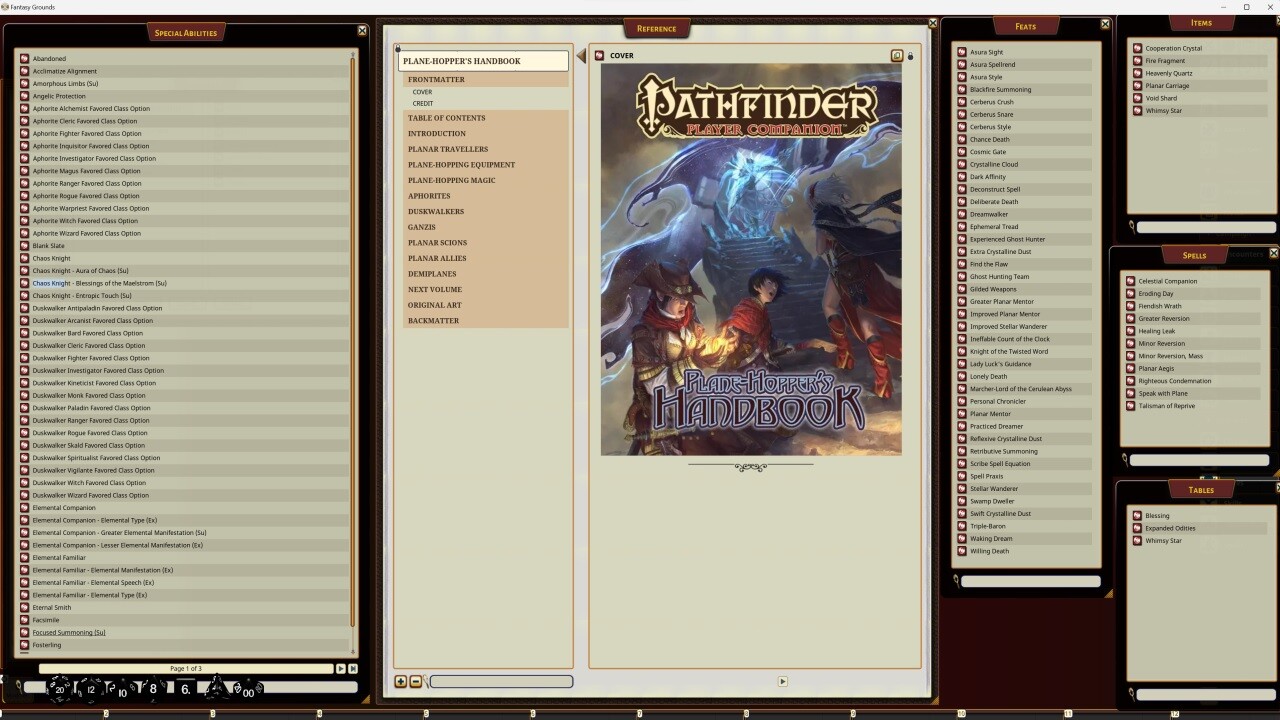Image resolution: width=1280 pixels, height=720 pixels.
Task: Roll the d12 die
Action: [x=90, y=688]
